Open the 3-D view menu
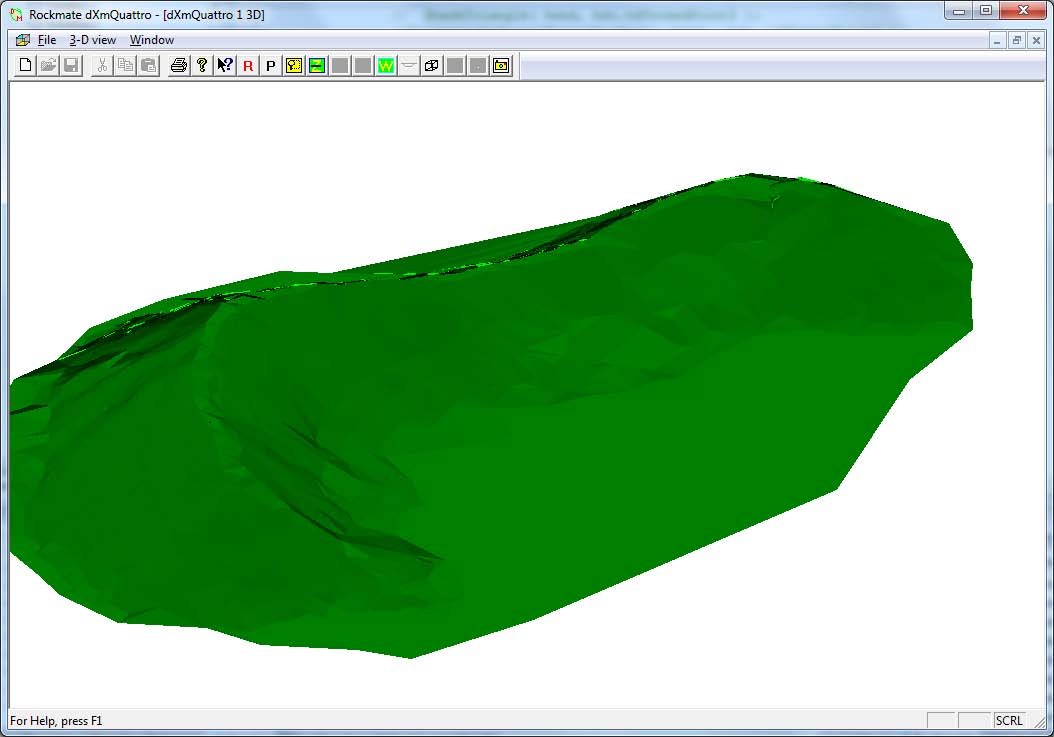 click(x=92, y=40)
